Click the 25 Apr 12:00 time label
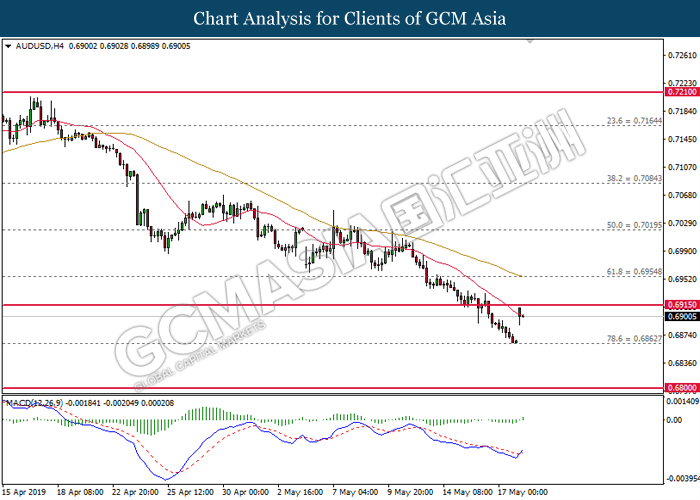The height and width of the screenshot is (500, 700). click(190, 492)
